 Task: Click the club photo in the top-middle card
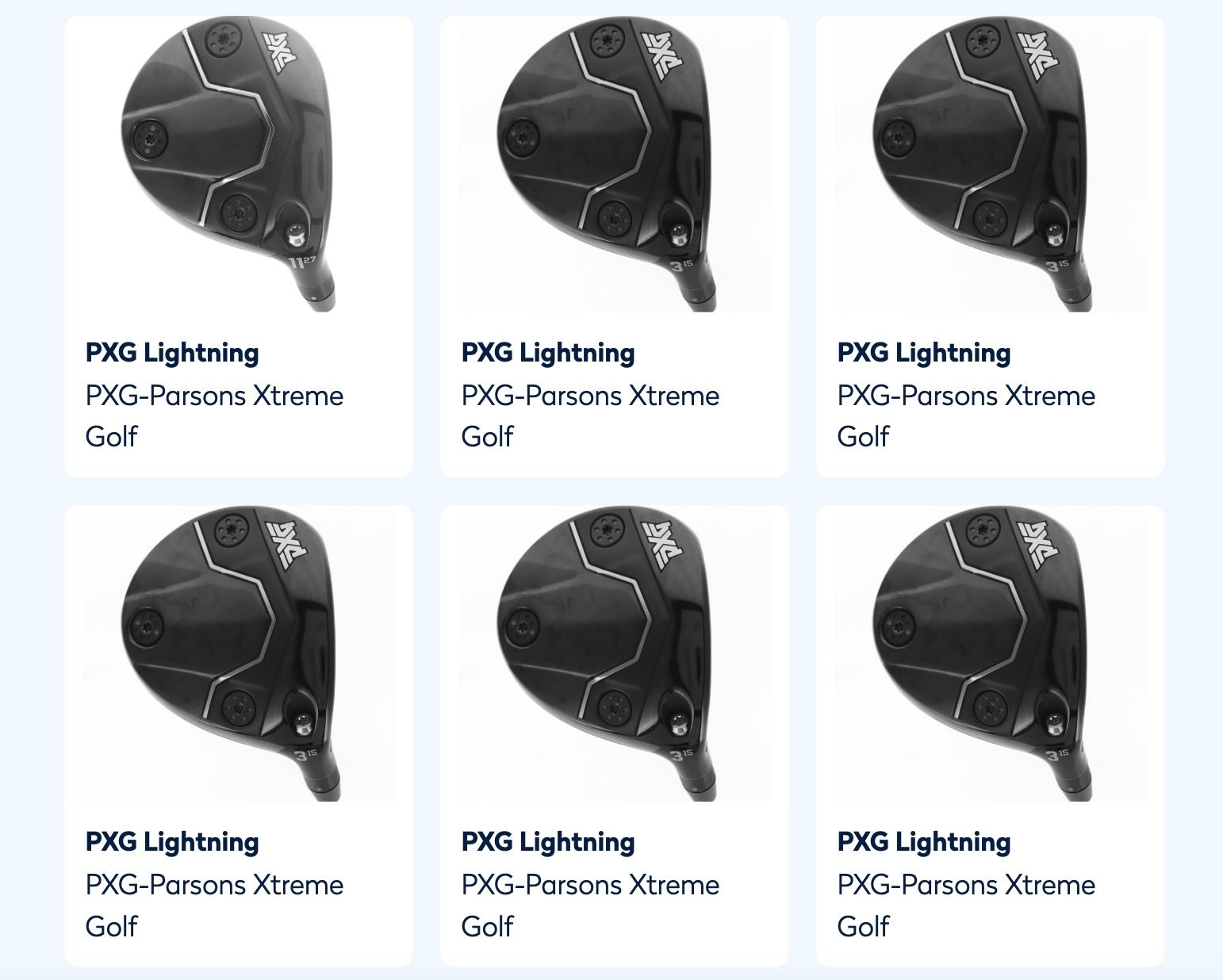615,163
